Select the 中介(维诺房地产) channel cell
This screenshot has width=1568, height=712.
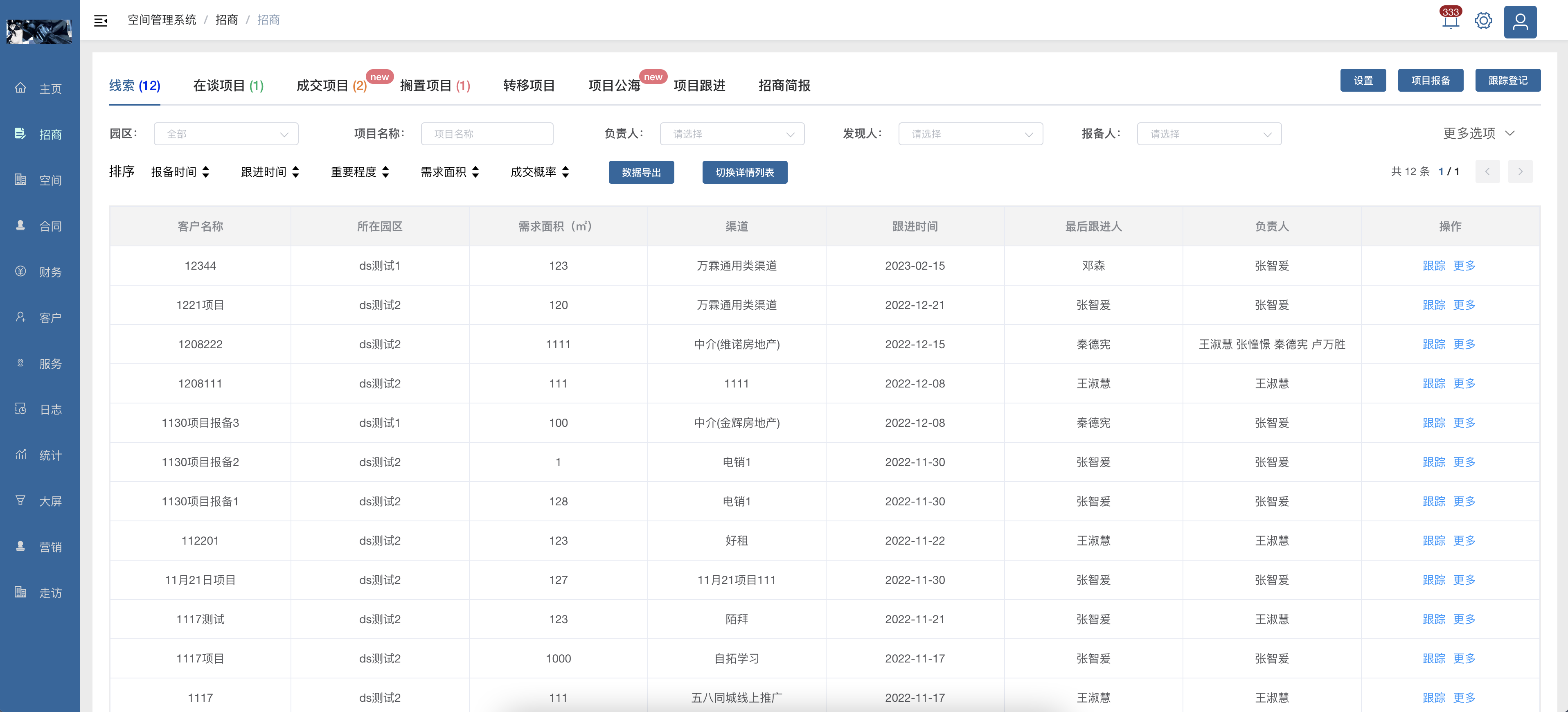click(x=737, y=345)
